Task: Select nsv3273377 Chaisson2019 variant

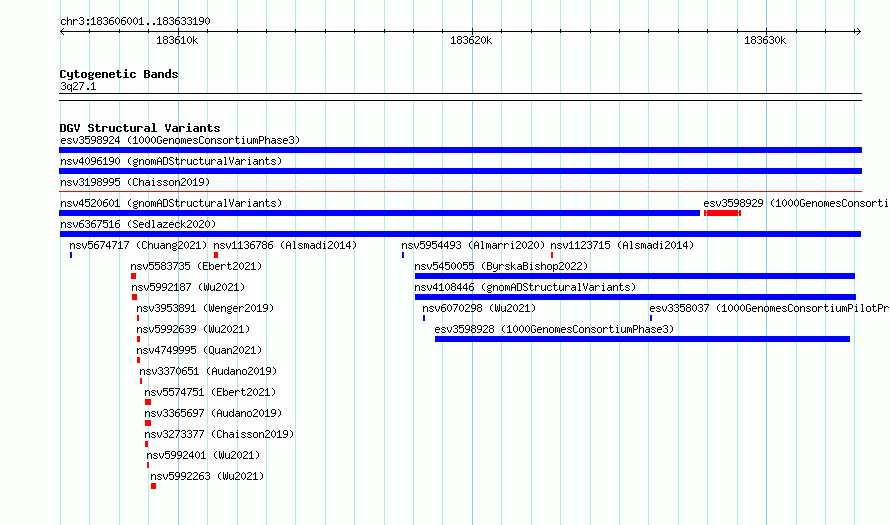Action: (219, 434)
